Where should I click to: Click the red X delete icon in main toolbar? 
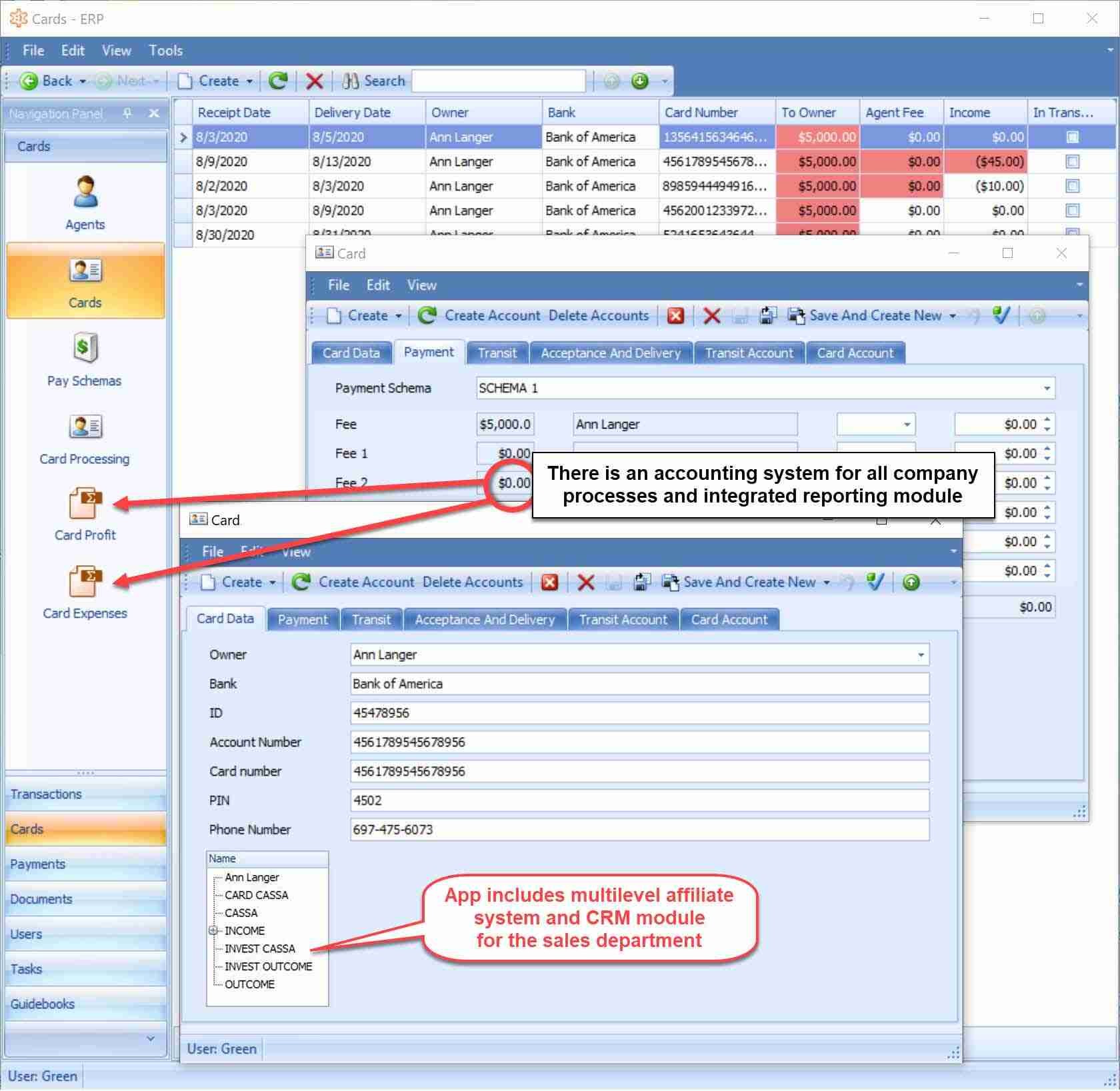[x=314, y=81]
